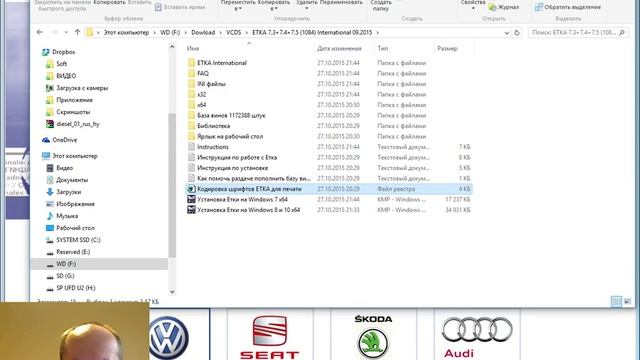The width and height of the screenshot is (640, 360).
Task: Open the address bar history dropdown
Action: point(507,33)
